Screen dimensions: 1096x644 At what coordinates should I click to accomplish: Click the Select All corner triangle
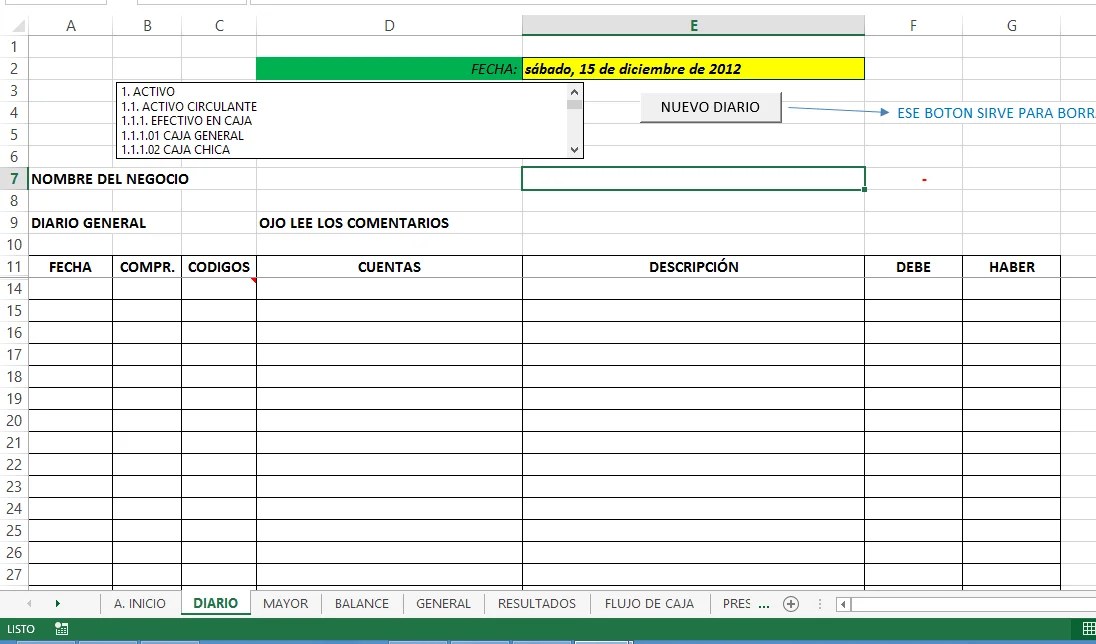tap(18, 26)
